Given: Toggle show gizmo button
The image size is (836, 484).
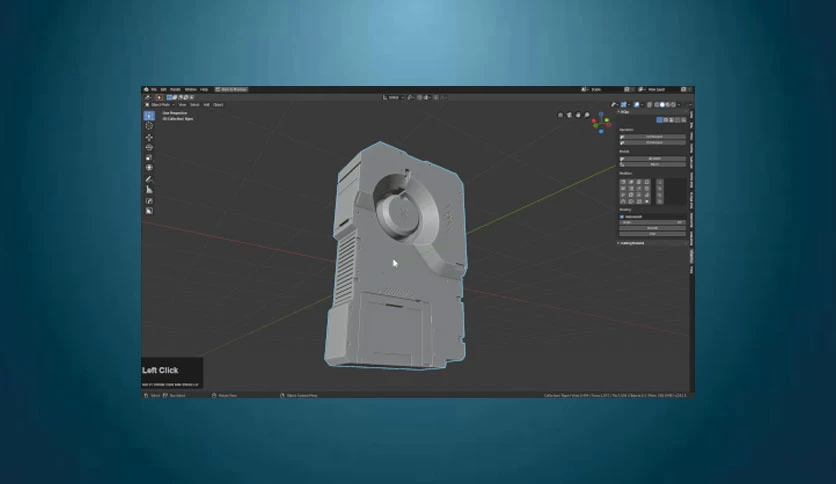Looking at the screenshot, I should 623,104.
